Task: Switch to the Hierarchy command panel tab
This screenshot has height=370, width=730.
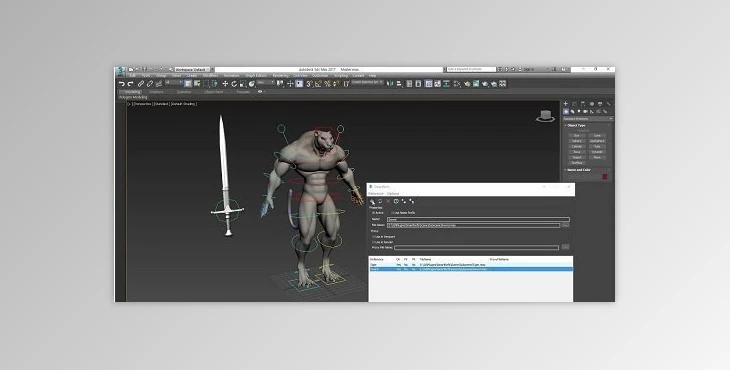Action: click(583, 104)
